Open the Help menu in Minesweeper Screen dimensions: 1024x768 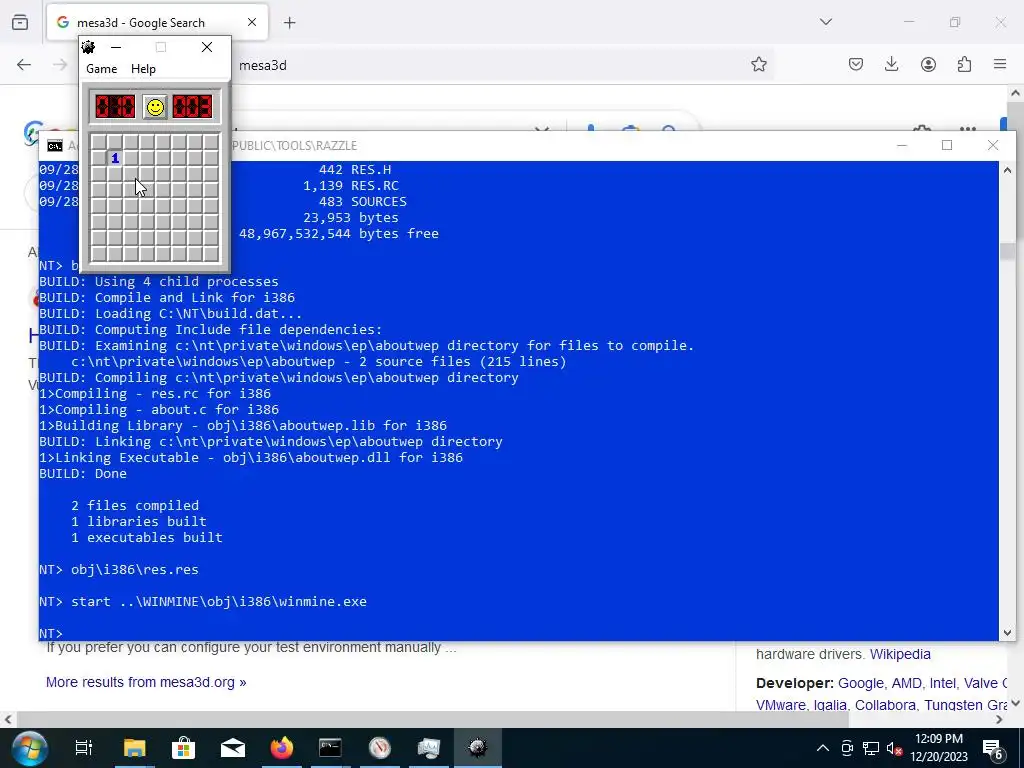tap(143, 69)
